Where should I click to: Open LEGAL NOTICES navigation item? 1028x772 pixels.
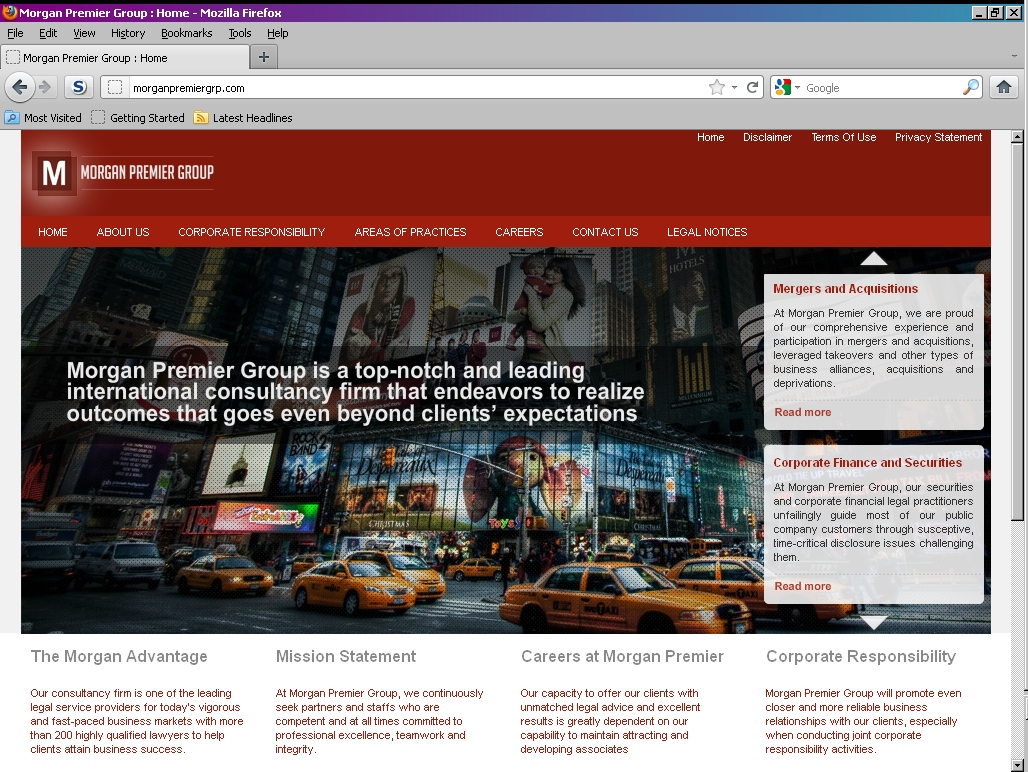click(707, 232)
